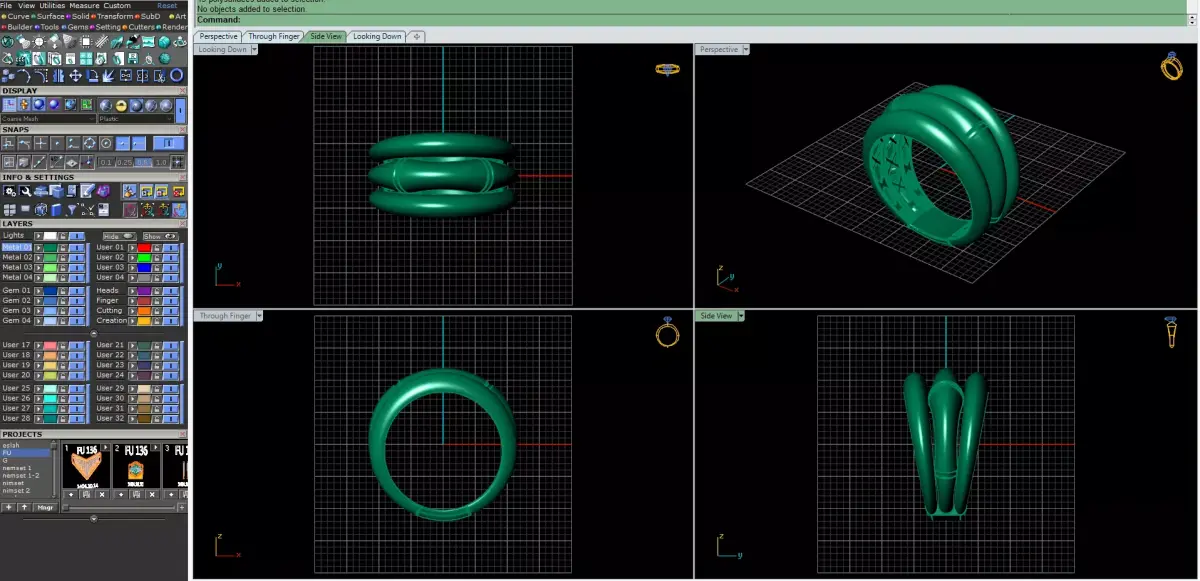Click the floppy disk save icon in the toolbar

click(132, 59)
